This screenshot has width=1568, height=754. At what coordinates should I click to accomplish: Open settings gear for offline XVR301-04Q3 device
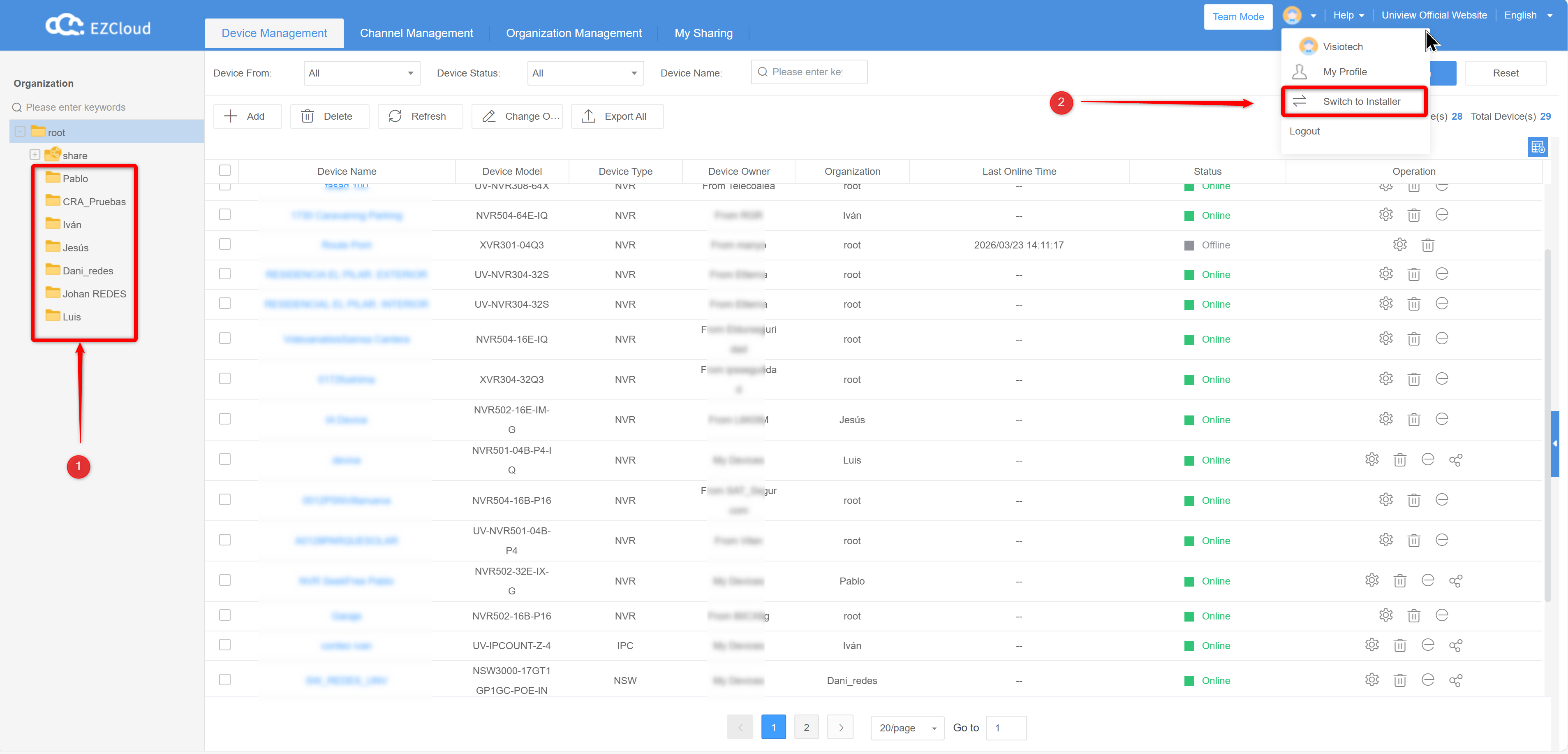click(1400, 245)
